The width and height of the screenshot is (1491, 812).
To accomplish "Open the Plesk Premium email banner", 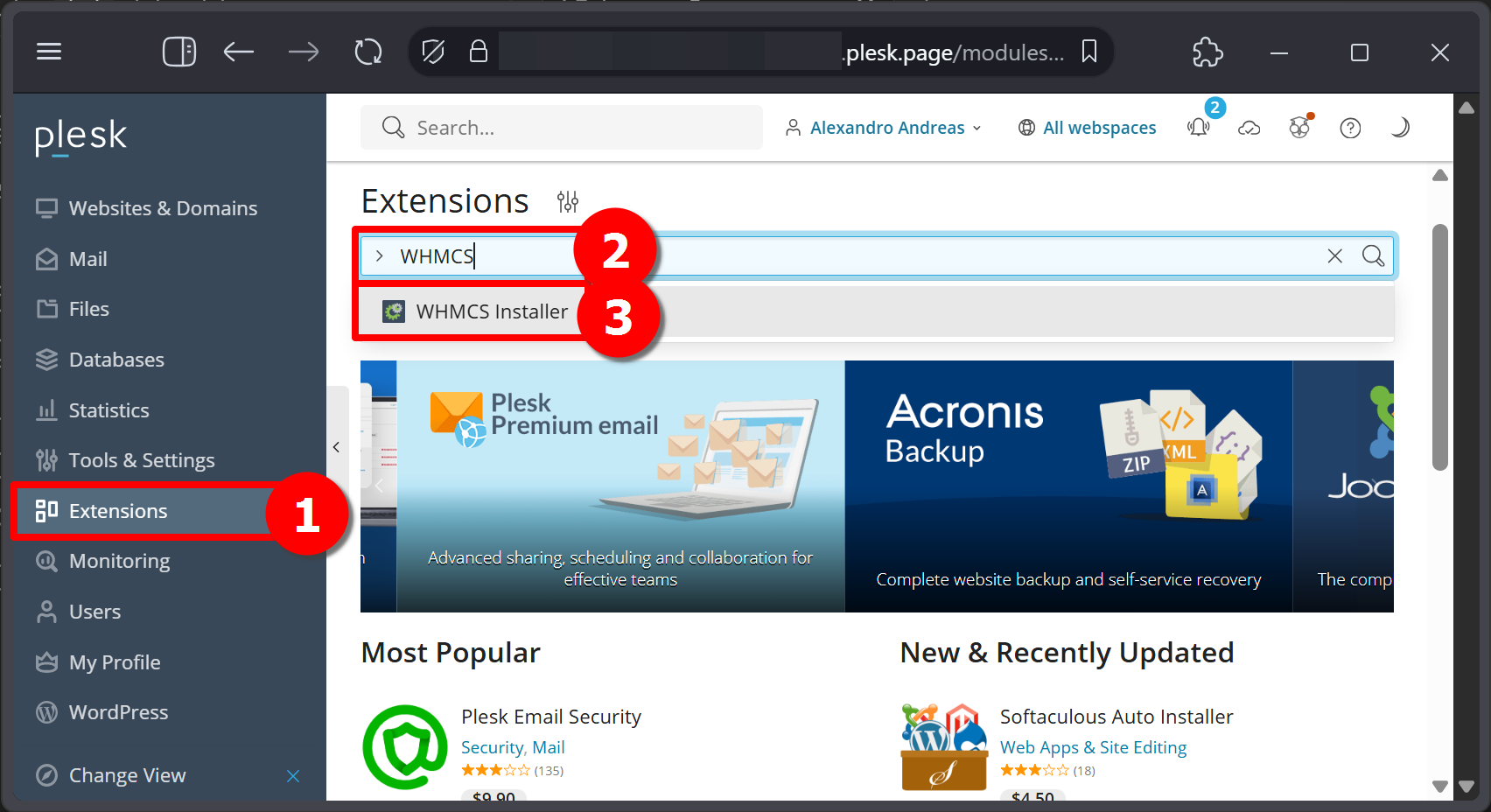I will point(620,486).
